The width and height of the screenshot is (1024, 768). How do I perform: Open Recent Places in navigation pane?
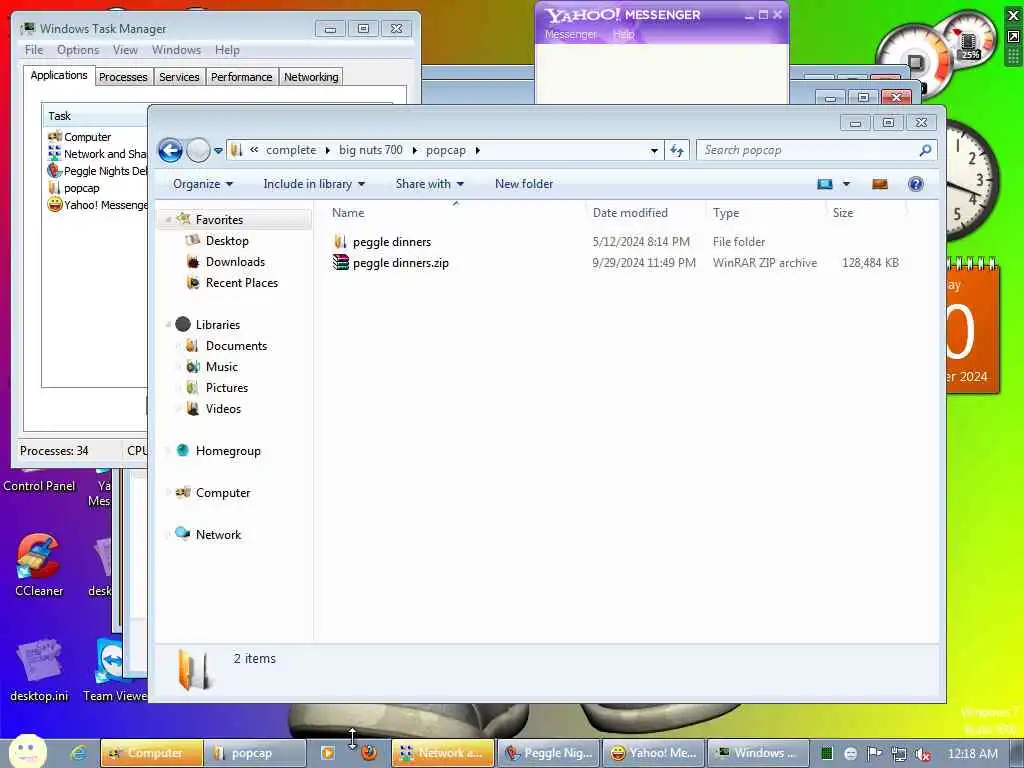coord(242,283)
